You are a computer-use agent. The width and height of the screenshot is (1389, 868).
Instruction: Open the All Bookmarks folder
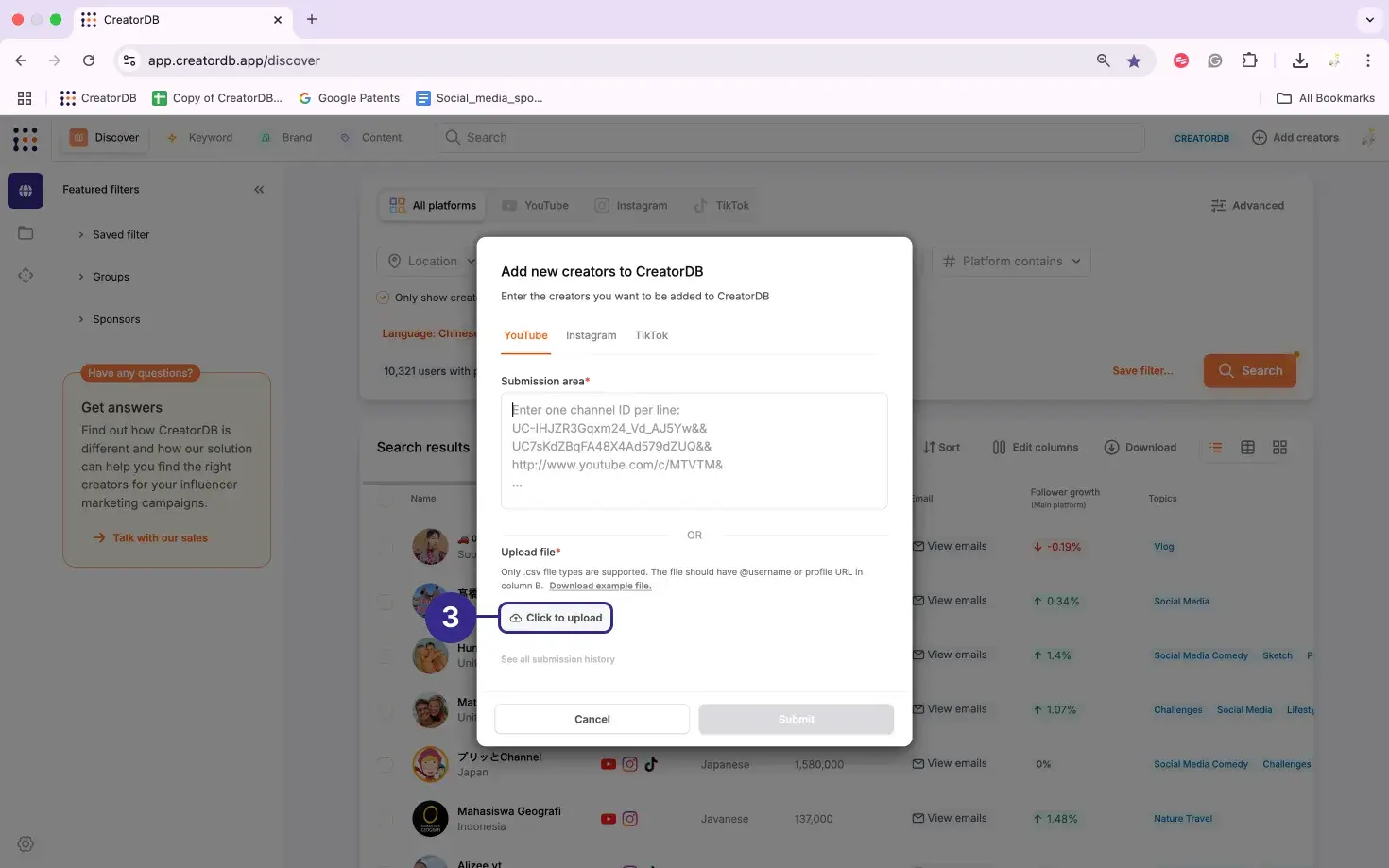point(1326,98)
